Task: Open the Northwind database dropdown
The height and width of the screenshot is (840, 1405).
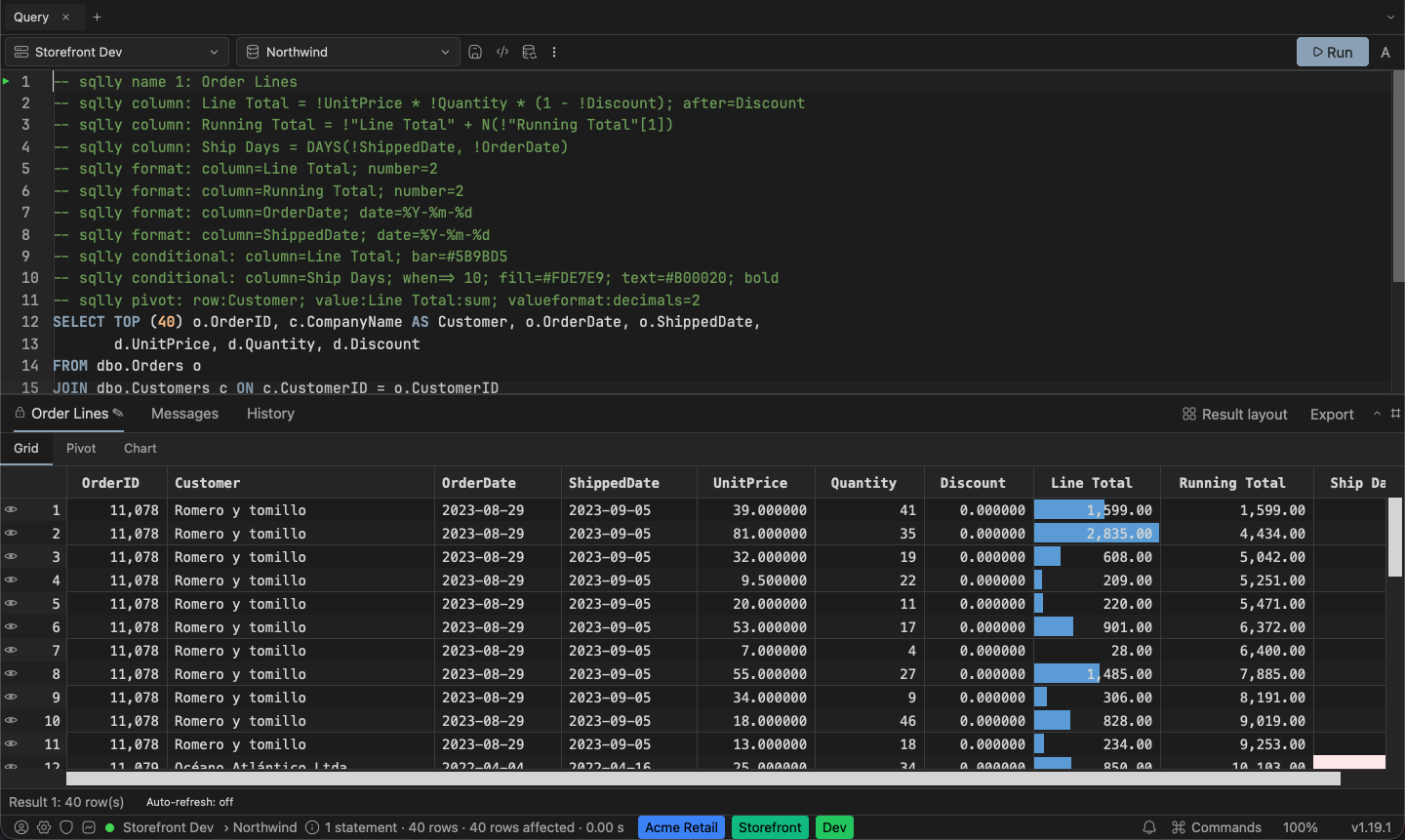Action: pyautogui.click(x=348, y=52)
